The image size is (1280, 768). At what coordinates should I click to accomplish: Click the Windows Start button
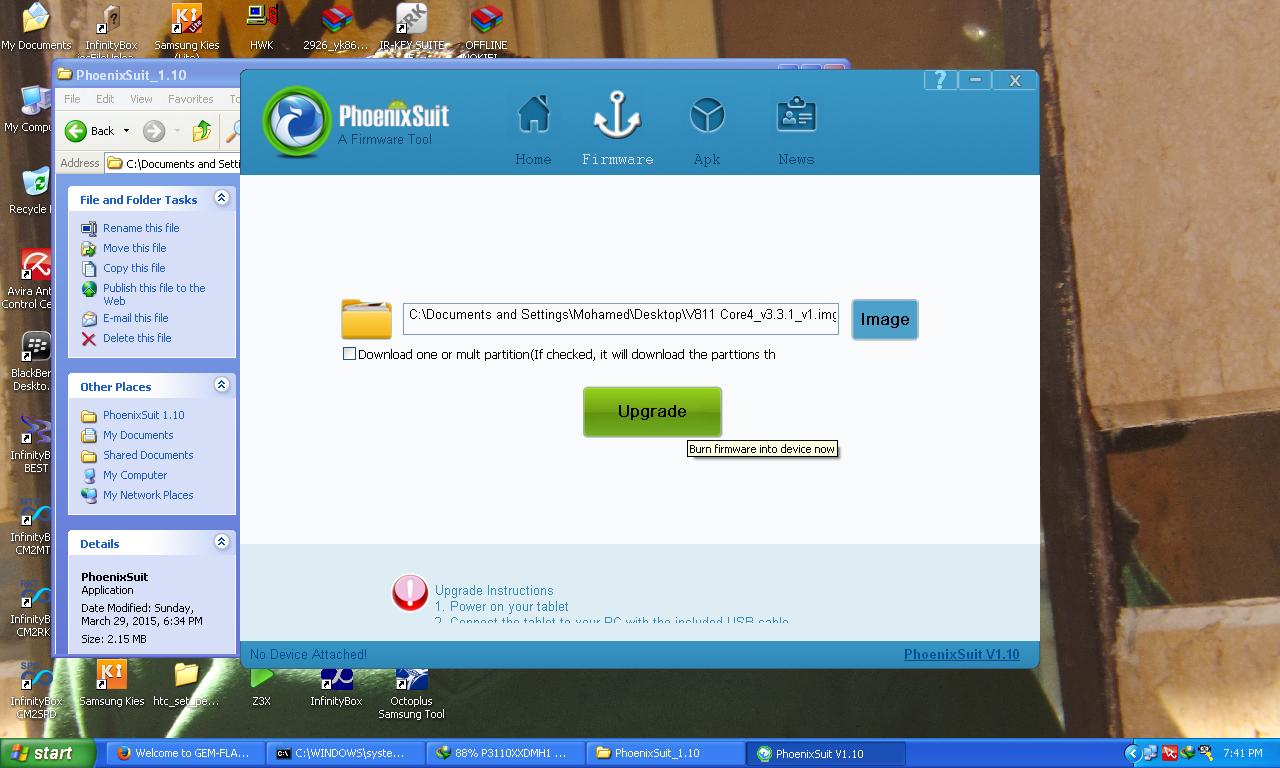(x=47, y=753)
